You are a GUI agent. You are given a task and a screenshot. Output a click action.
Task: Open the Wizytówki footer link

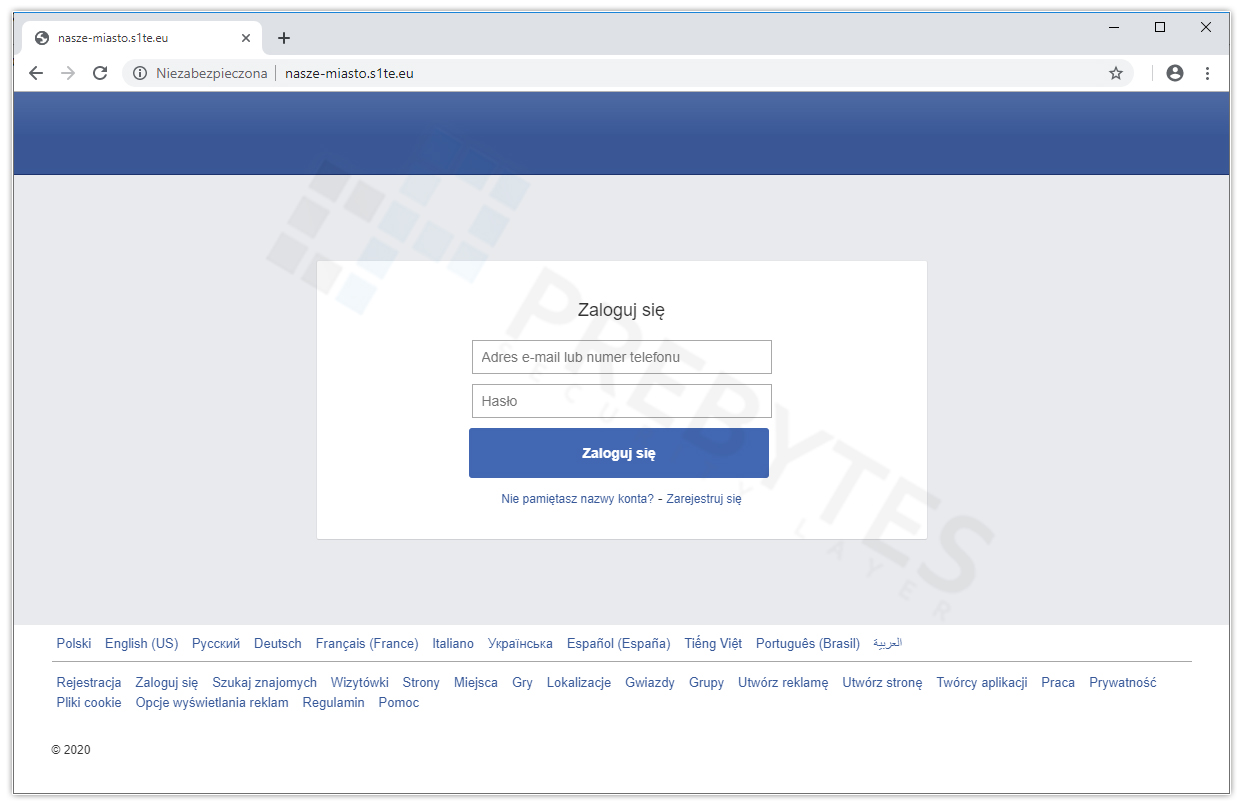360,683
